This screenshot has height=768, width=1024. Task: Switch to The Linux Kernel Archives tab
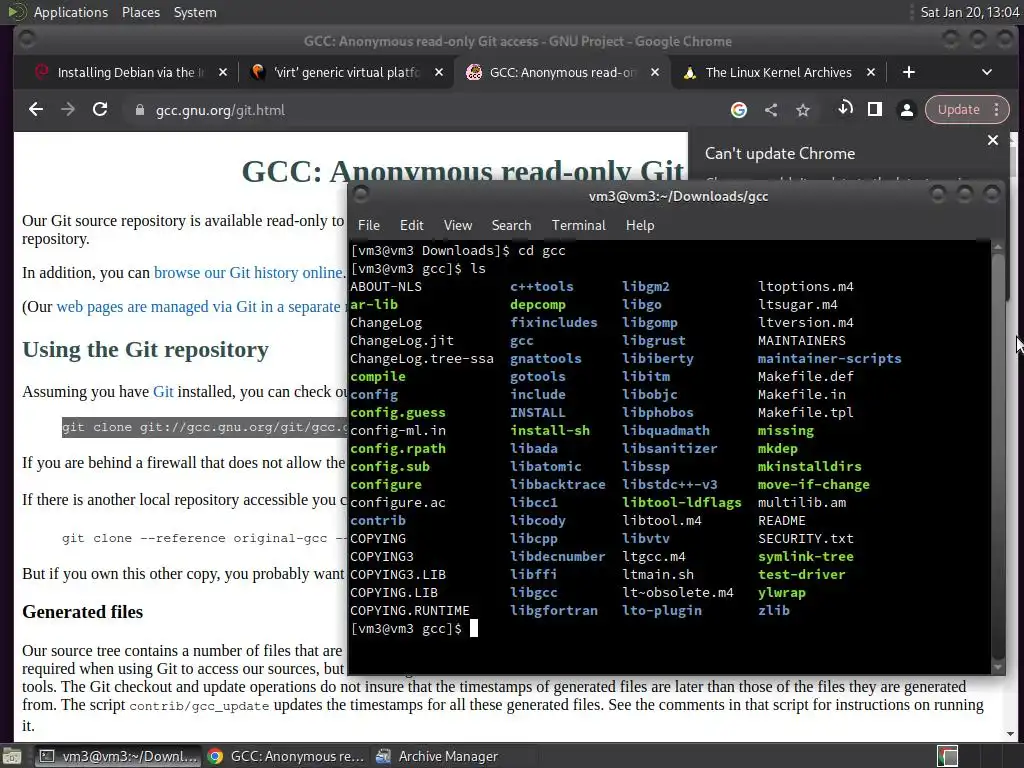coord(777,72)
